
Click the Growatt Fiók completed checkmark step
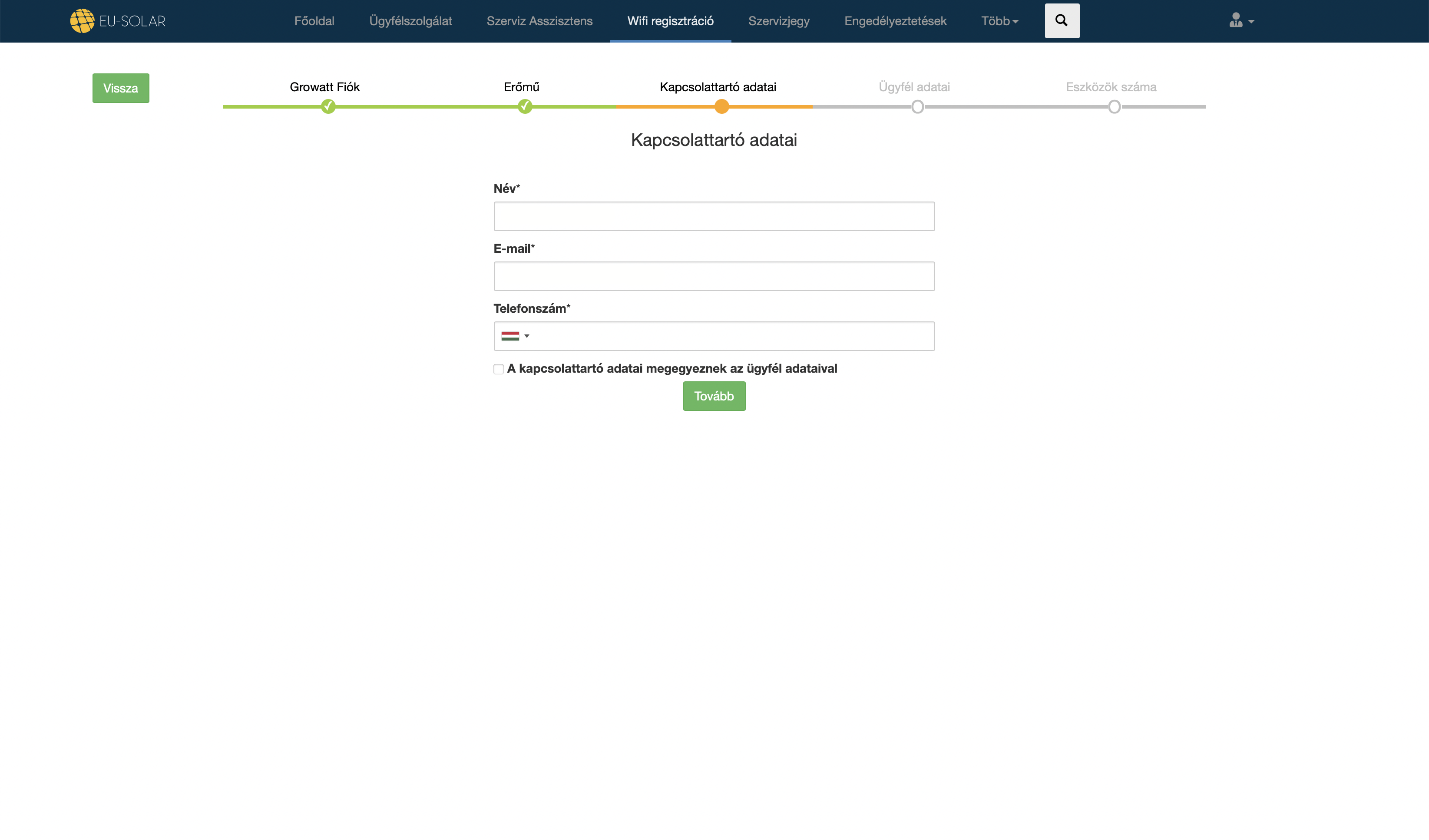(328, 107)
